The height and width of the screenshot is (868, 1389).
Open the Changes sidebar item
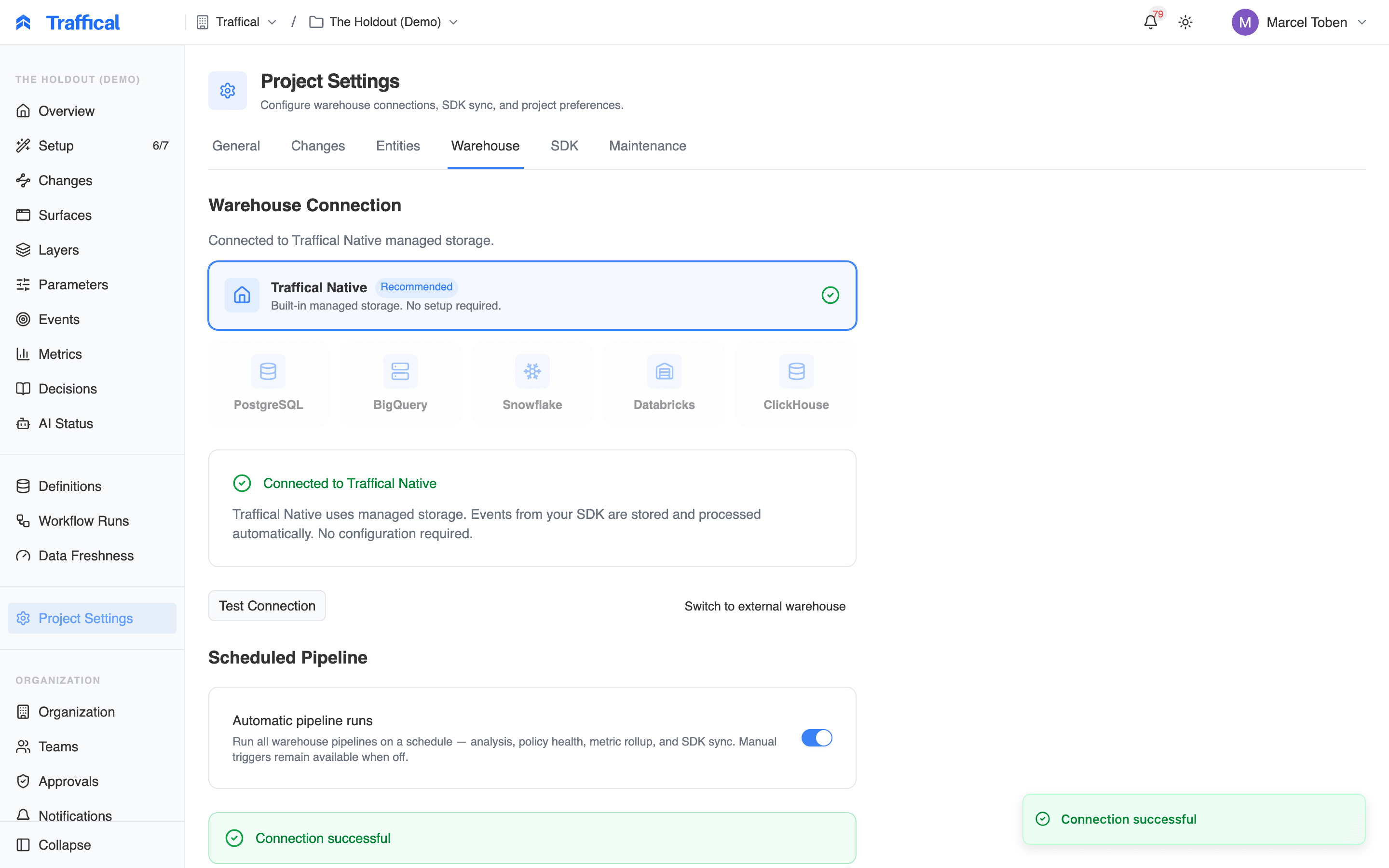[92, 180]
